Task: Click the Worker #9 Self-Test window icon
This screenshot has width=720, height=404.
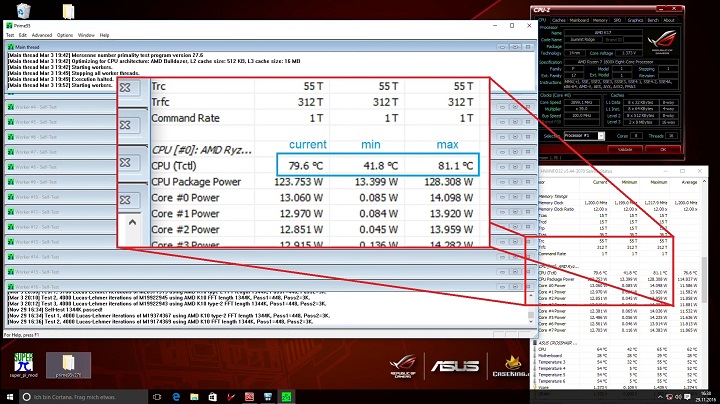Action: click(x=11, y=182)
